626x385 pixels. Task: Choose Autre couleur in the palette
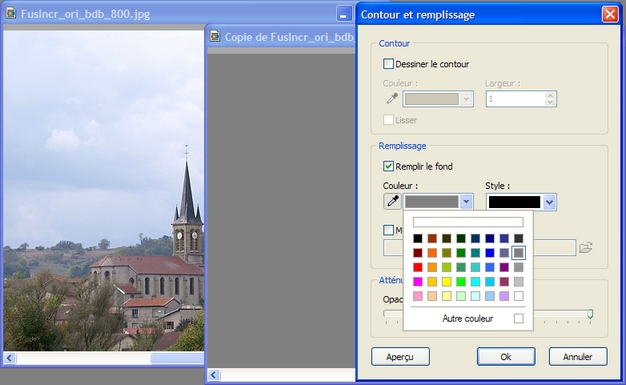(468, 318)
